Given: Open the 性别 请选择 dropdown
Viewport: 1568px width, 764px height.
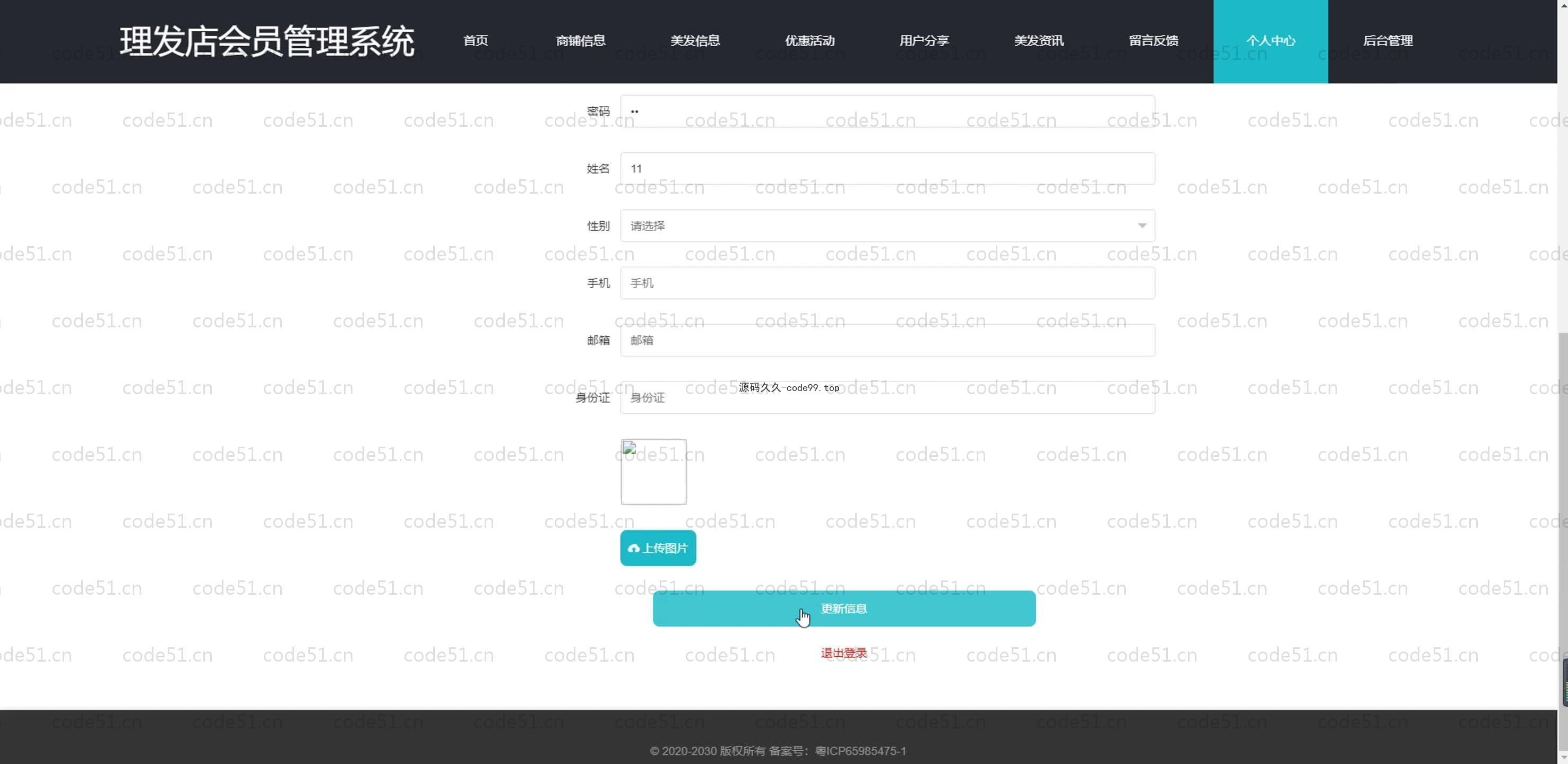Looking at the screenshot, I should tap(888, 225).
